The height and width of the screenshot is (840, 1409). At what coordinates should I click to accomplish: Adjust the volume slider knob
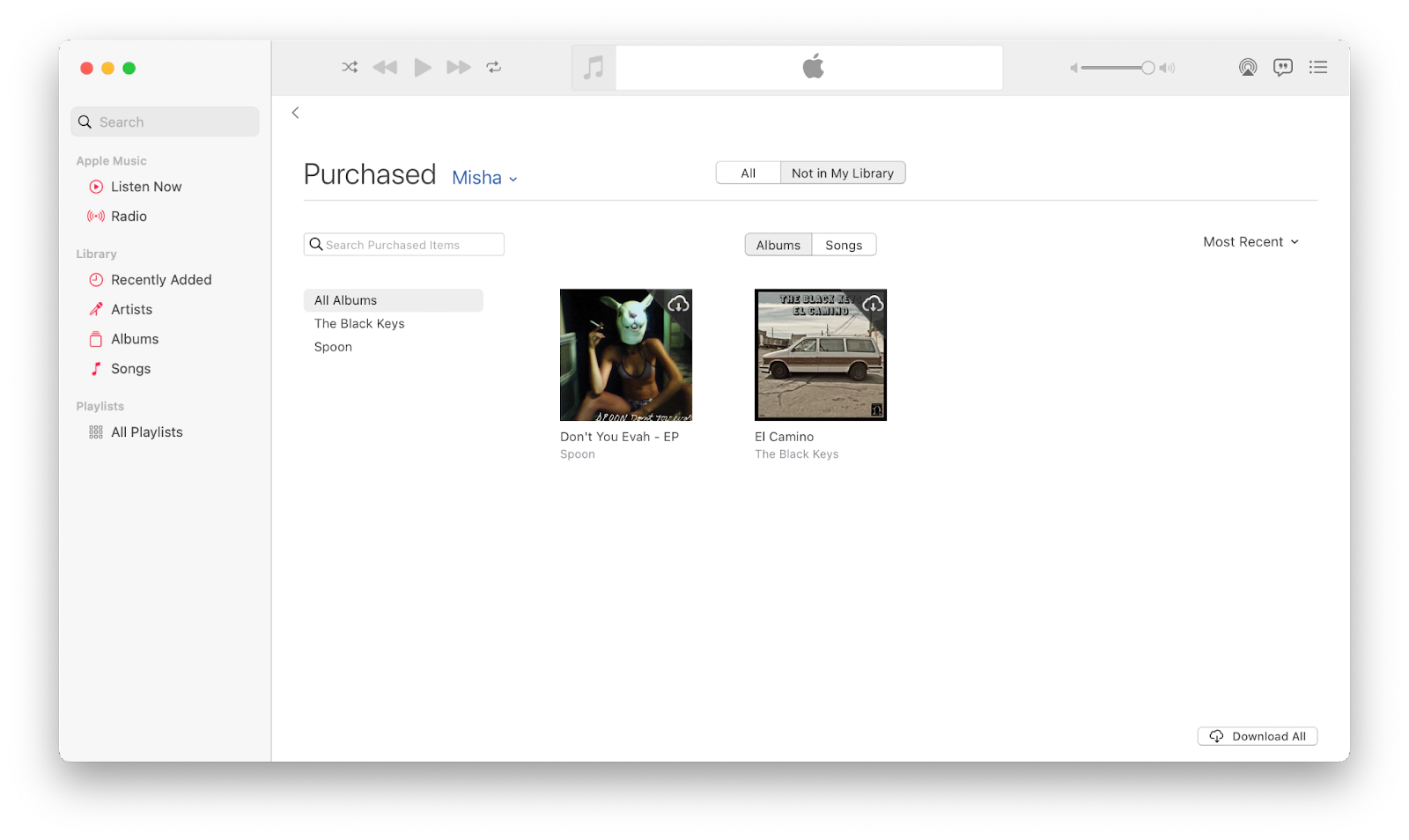pos(1147,68)
